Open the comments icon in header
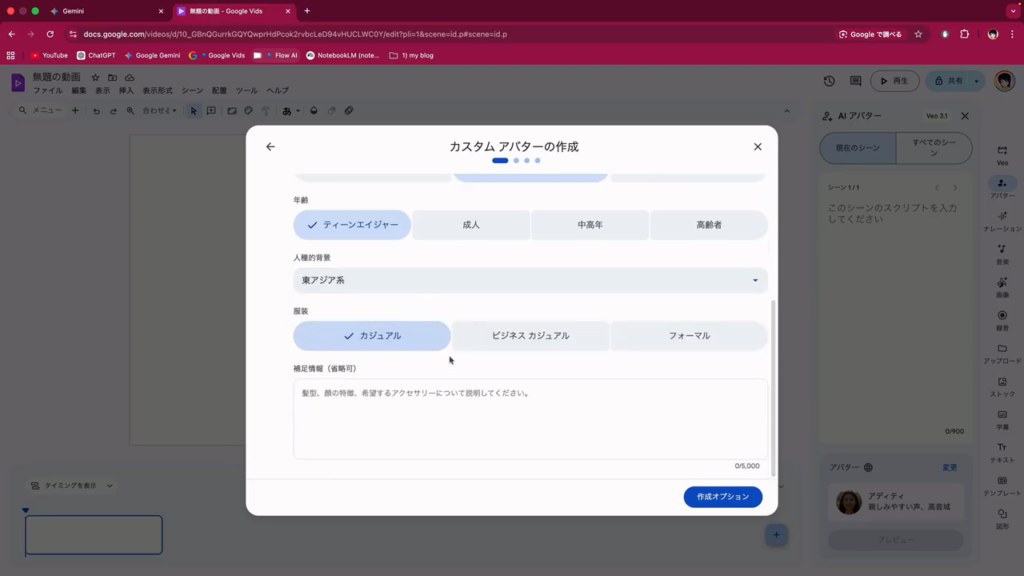Viewport: 1024px width, 576px height. (855, 81)
